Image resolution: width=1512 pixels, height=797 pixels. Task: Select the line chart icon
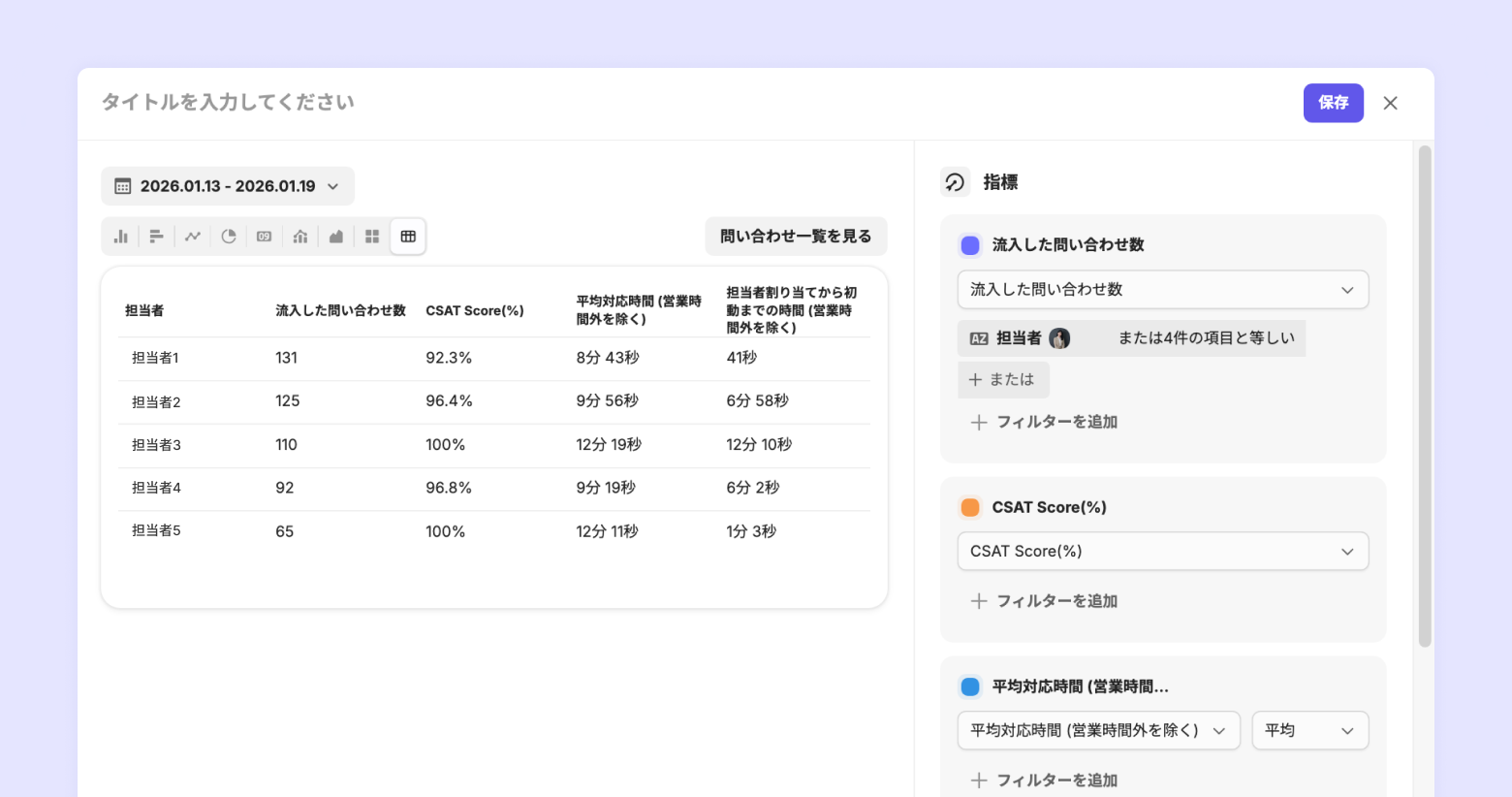(193, 237)
